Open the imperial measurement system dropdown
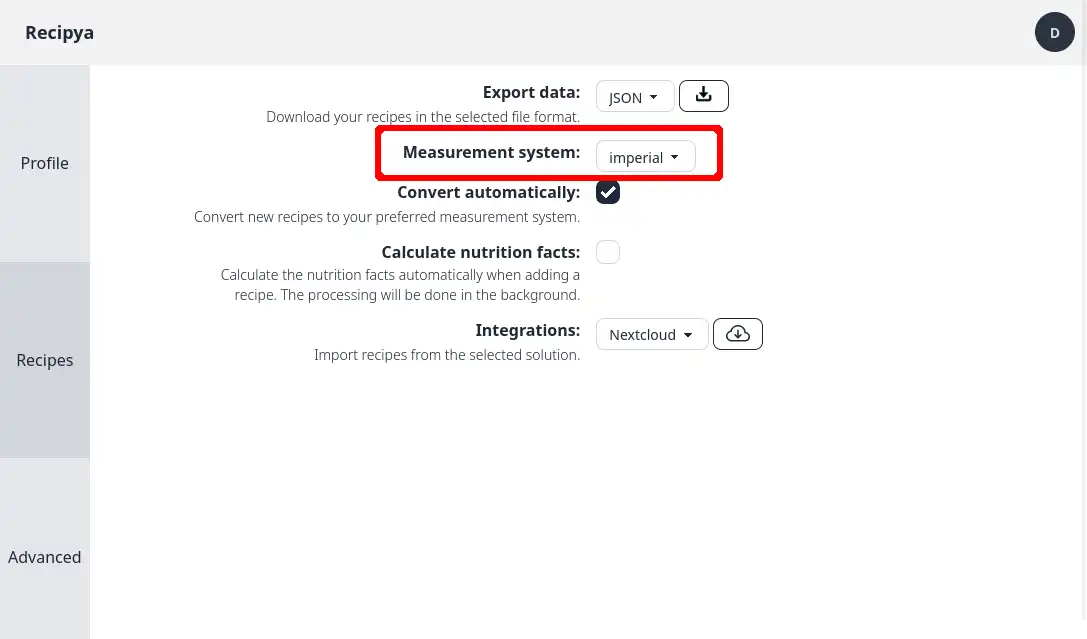The image size is (1087, 639). (x=645, y=157)
